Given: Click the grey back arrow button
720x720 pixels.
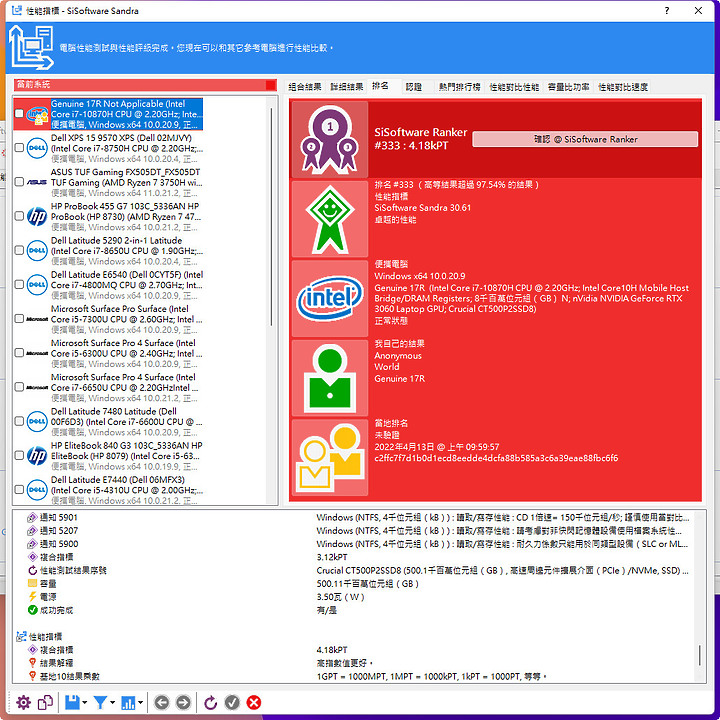Looking at the screenshot, I should click(x=162, y=702).
